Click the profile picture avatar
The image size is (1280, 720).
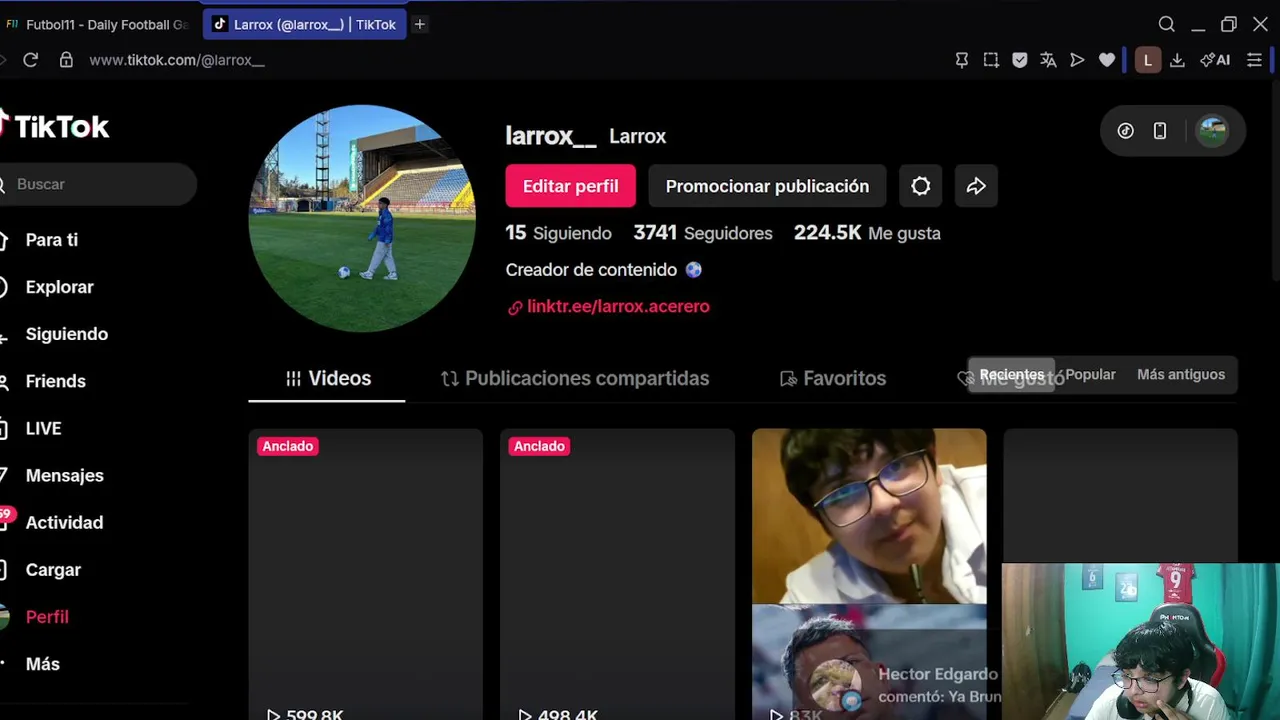tap(362, 217)
